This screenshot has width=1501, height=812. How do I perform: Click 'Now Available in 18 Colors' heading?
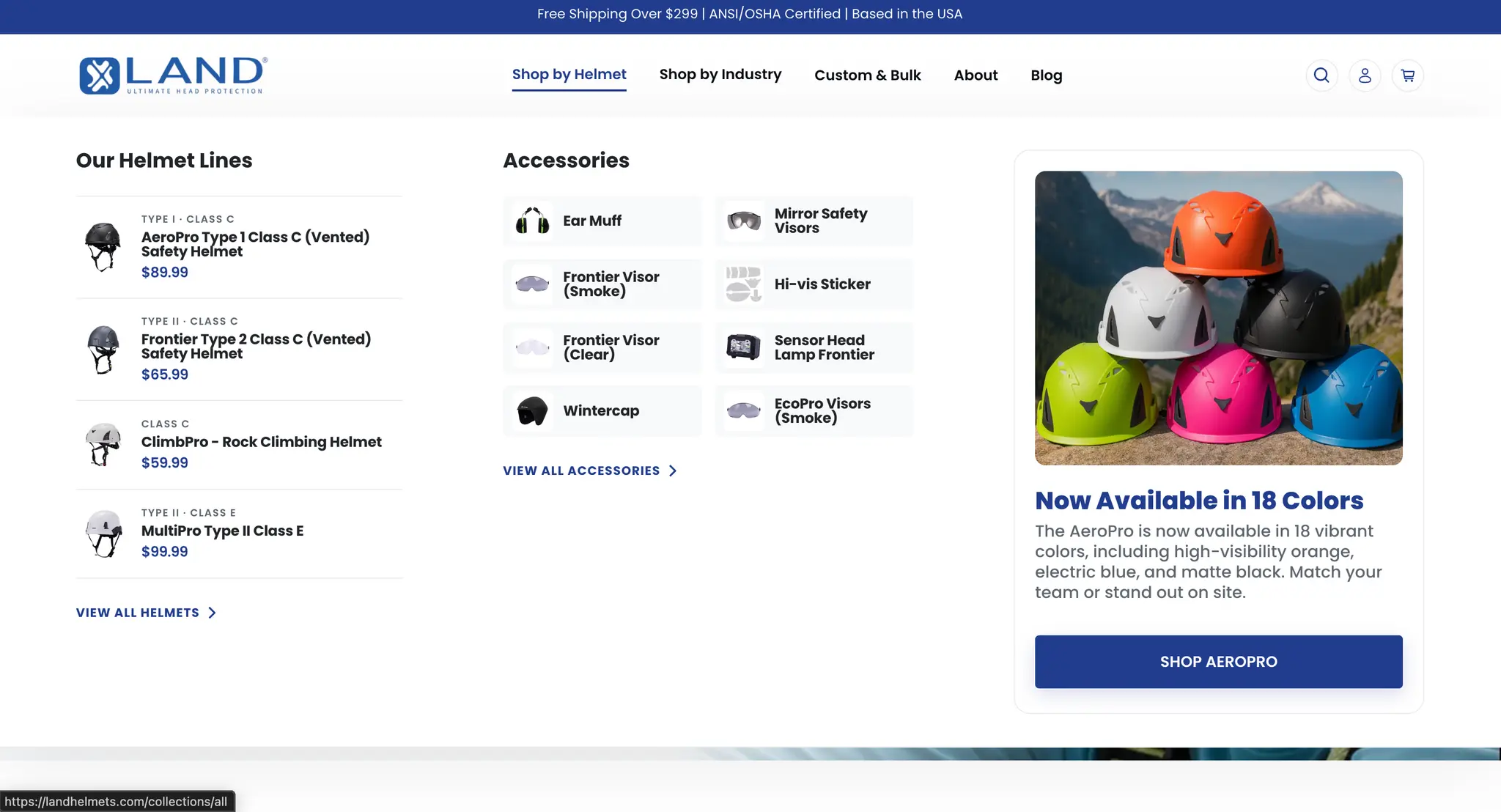1199,501
